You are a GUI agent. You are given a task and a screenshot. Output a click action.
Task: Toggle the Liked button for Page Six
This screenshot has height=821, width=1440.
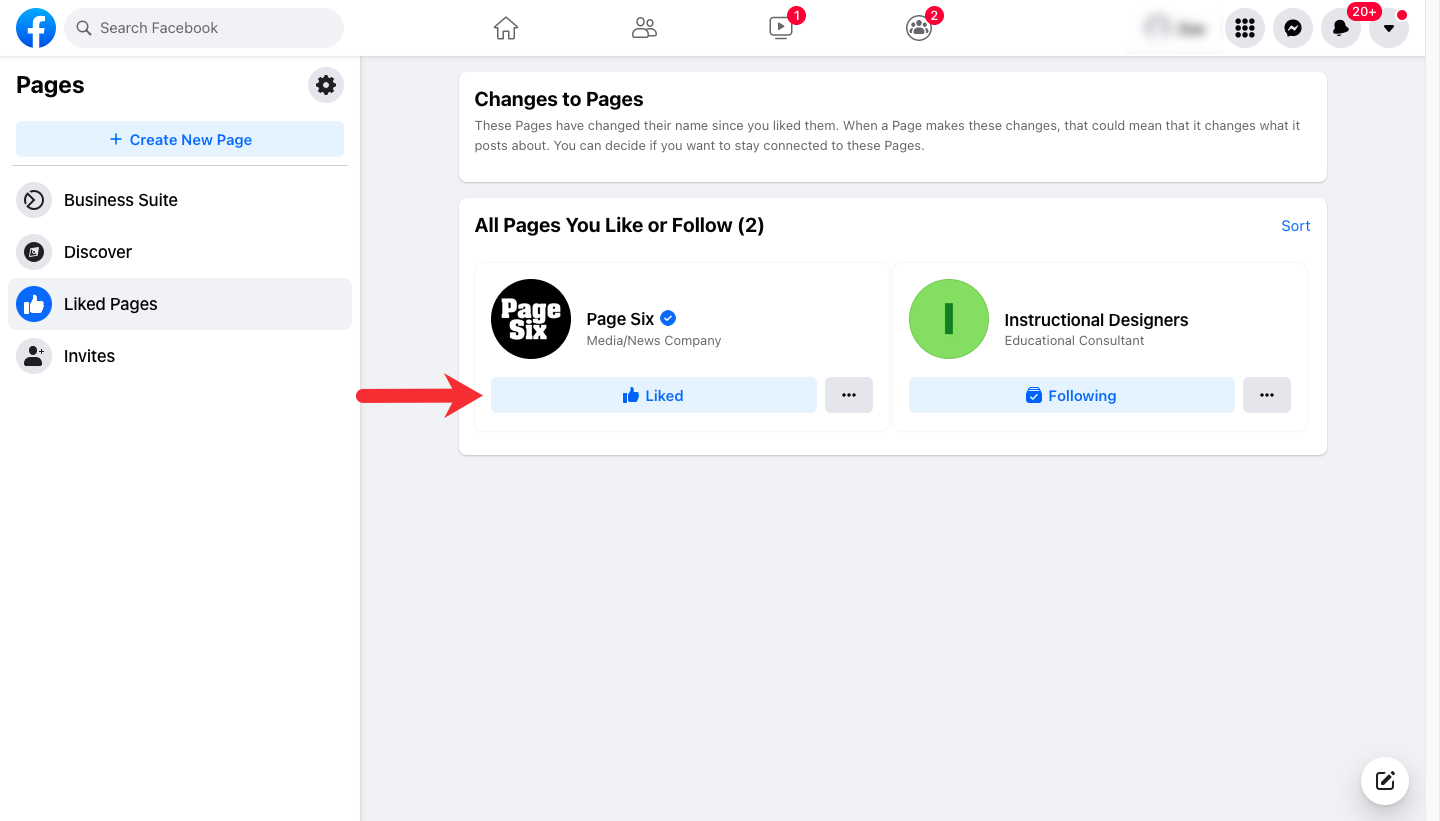[653, 395]
